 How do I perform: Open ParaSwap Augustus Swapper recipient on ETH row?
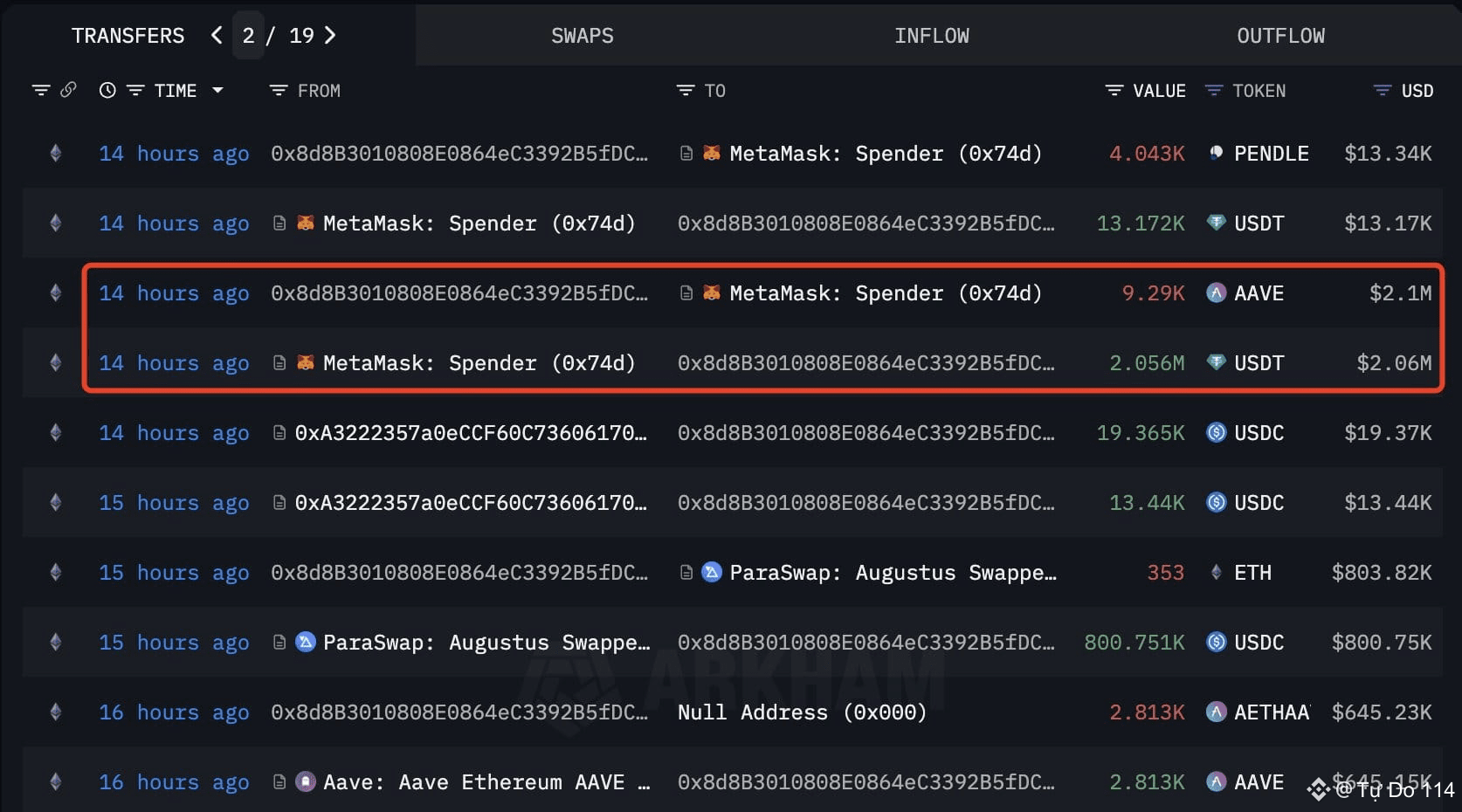893,573
